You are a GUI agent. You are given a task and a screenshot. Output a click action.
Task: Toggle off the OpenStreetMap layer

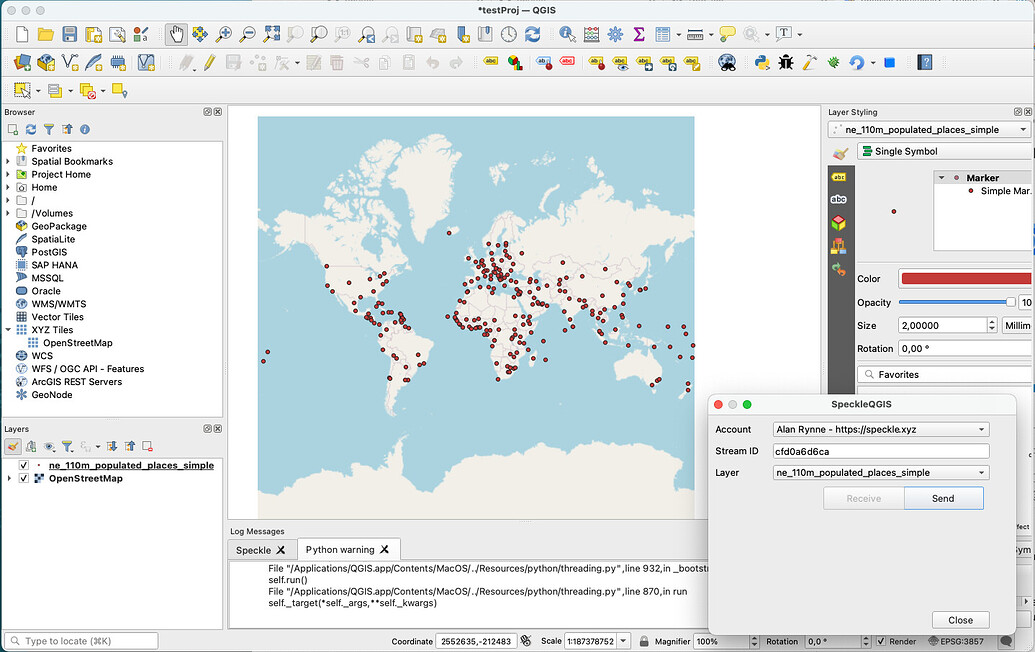pos(23,478)
